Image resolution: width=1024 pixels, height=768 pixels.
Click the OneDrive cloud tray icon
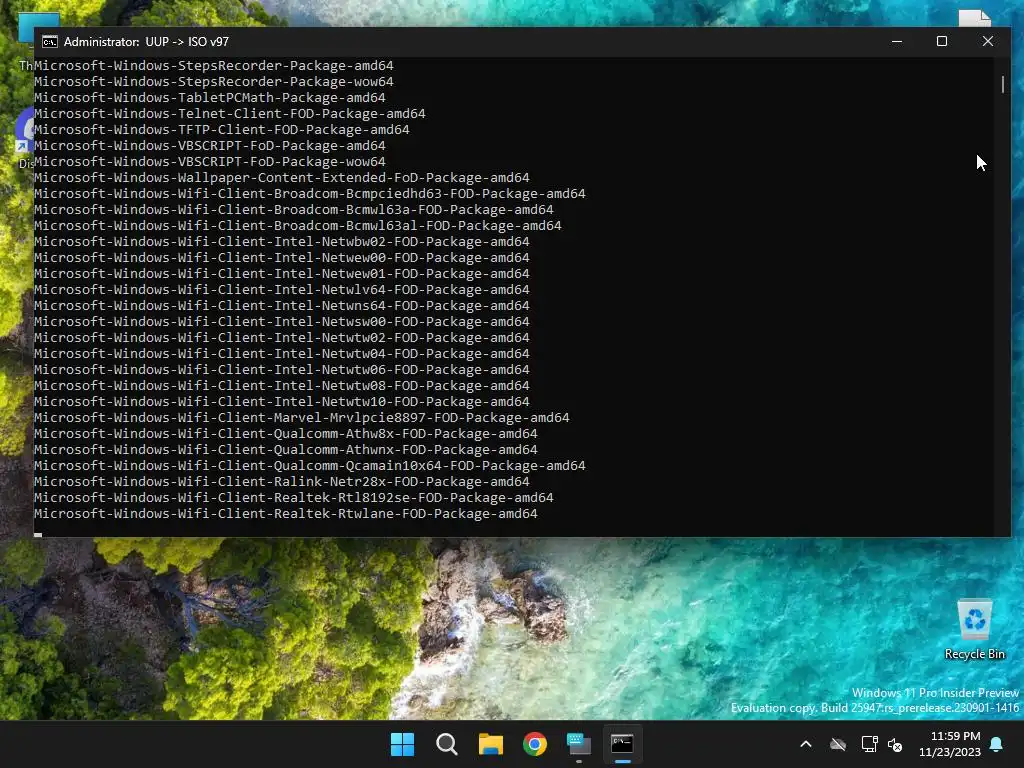tap(838, 744)
